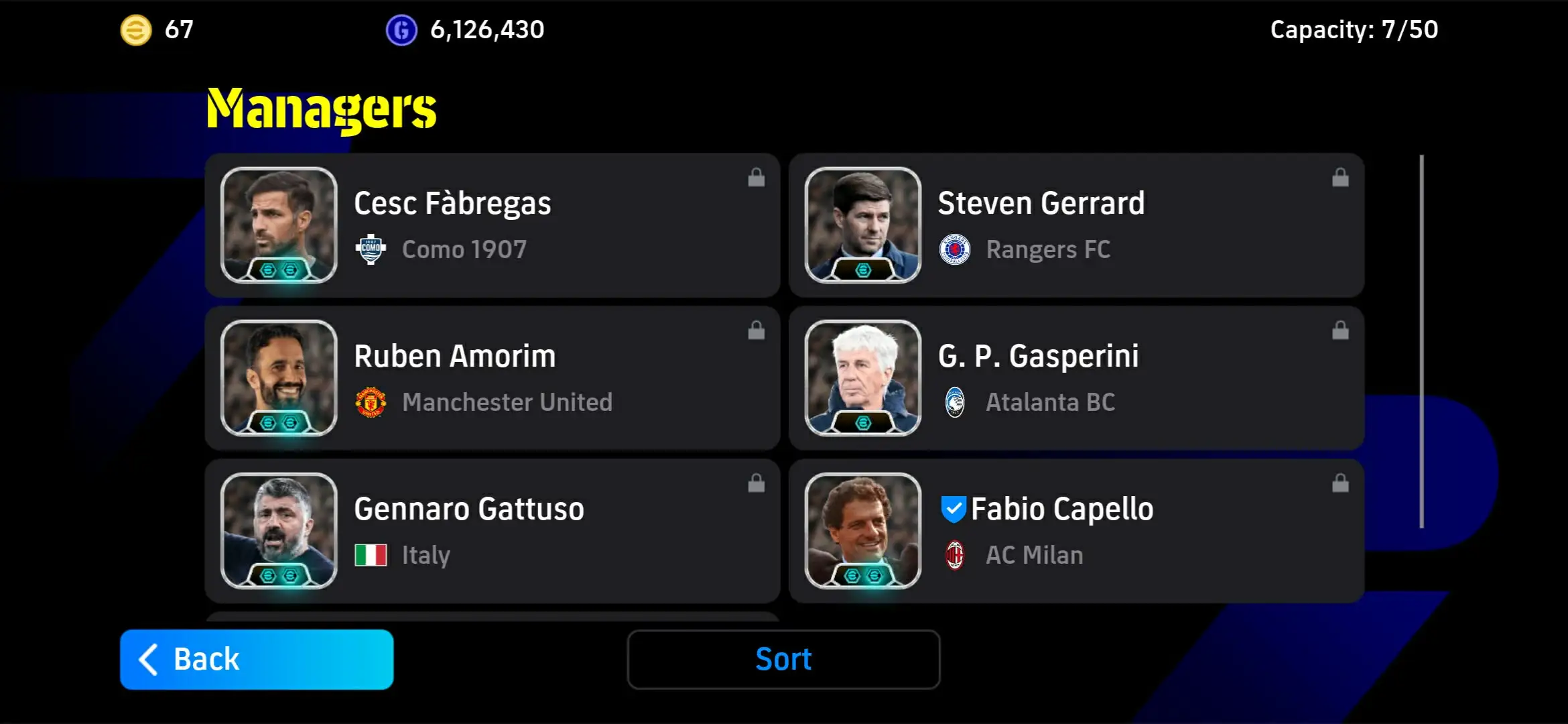Toggle lock on Steven Gerrard card
1568x724 pixels.
(1340, 178)
